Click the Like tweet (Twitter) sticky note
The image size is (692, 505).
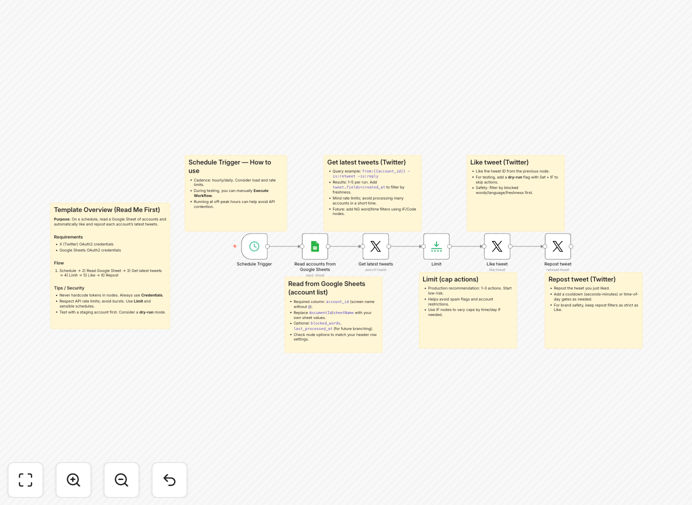pos(515,193)
